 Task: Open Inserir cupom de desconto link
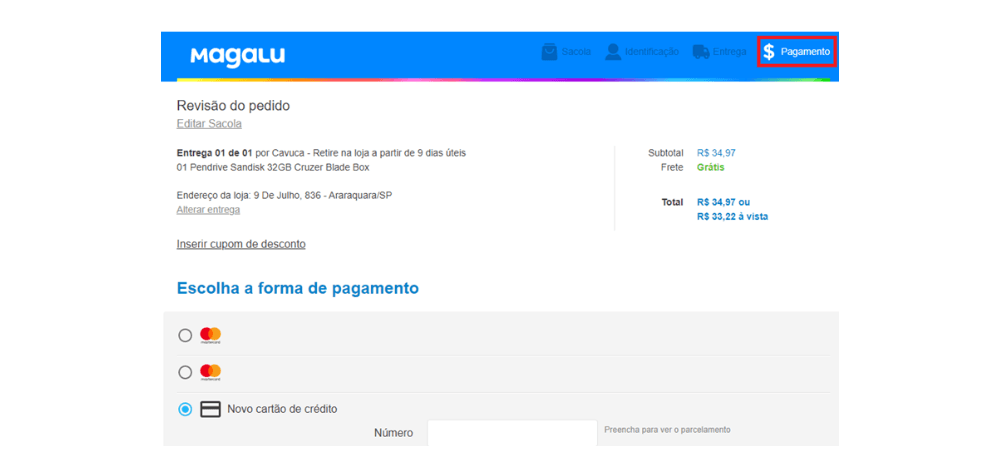tap(241, 244)
